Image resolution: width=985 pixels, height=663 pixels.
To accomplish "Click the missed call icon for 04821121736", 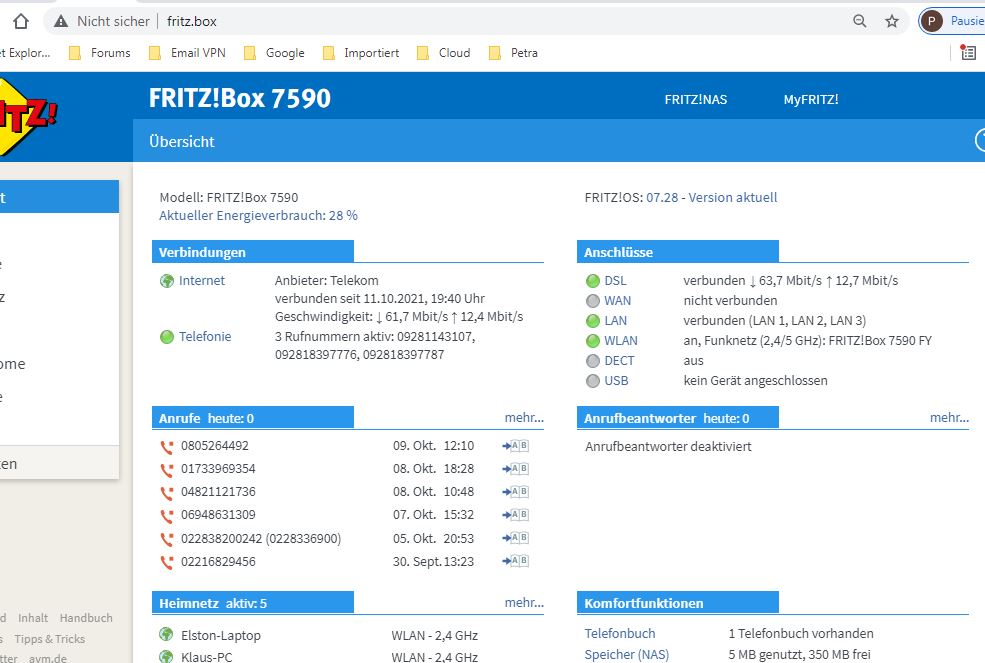I will (166, 493).
